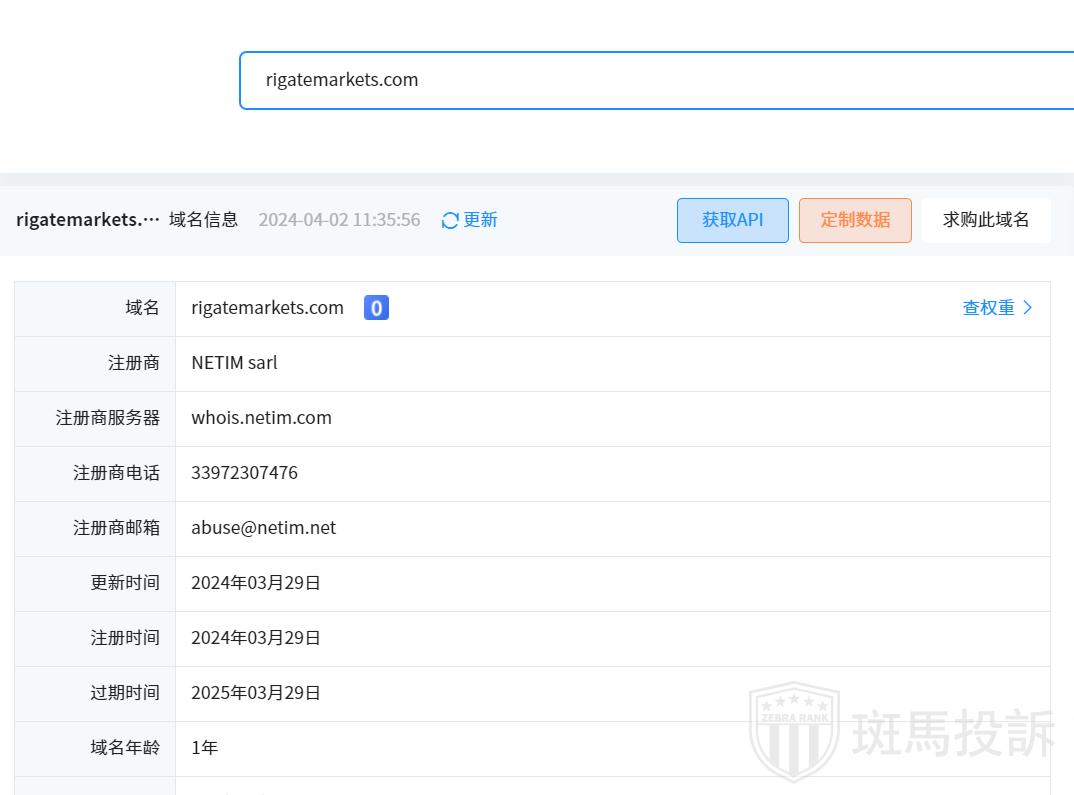Select the 域名信息 heading label

tap(203, 220)
